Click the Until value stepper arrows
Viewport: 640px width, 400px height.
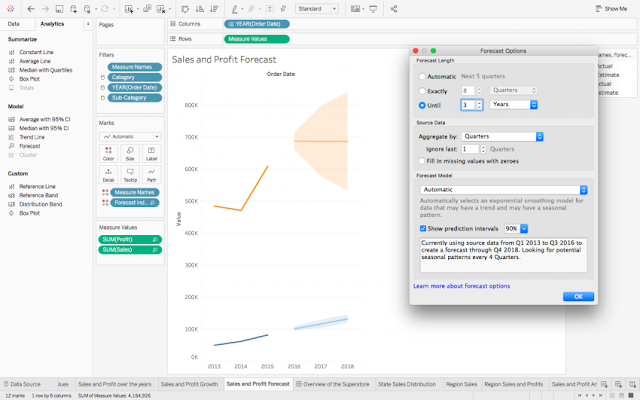pos(480,105)
